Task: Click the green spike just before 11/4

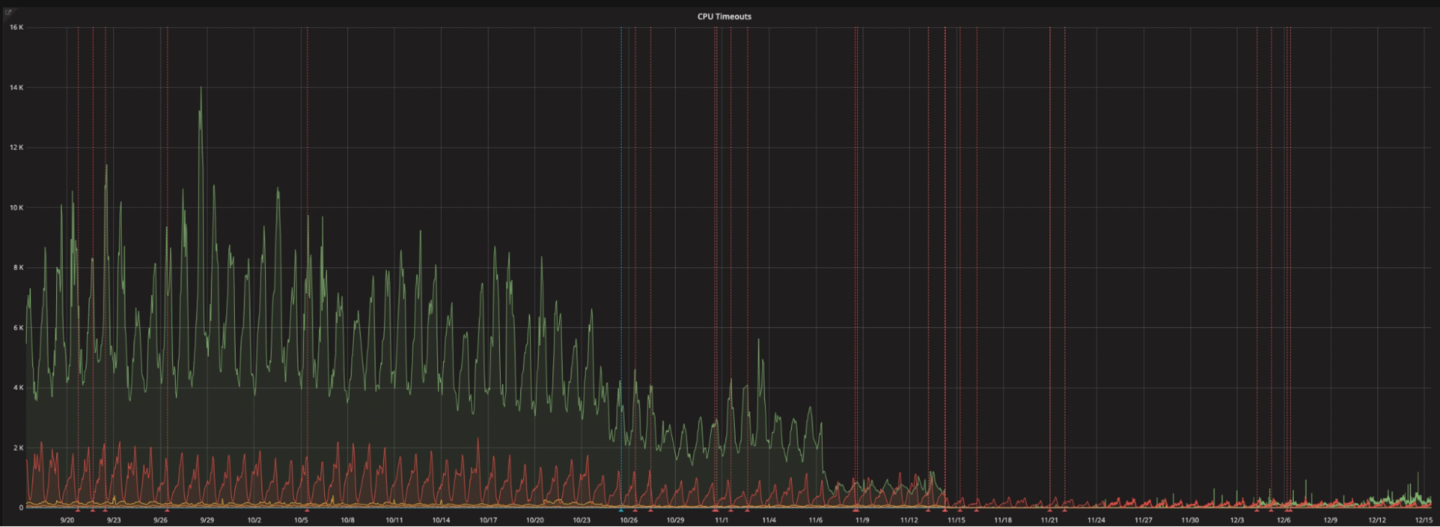Action: point(759,341)
